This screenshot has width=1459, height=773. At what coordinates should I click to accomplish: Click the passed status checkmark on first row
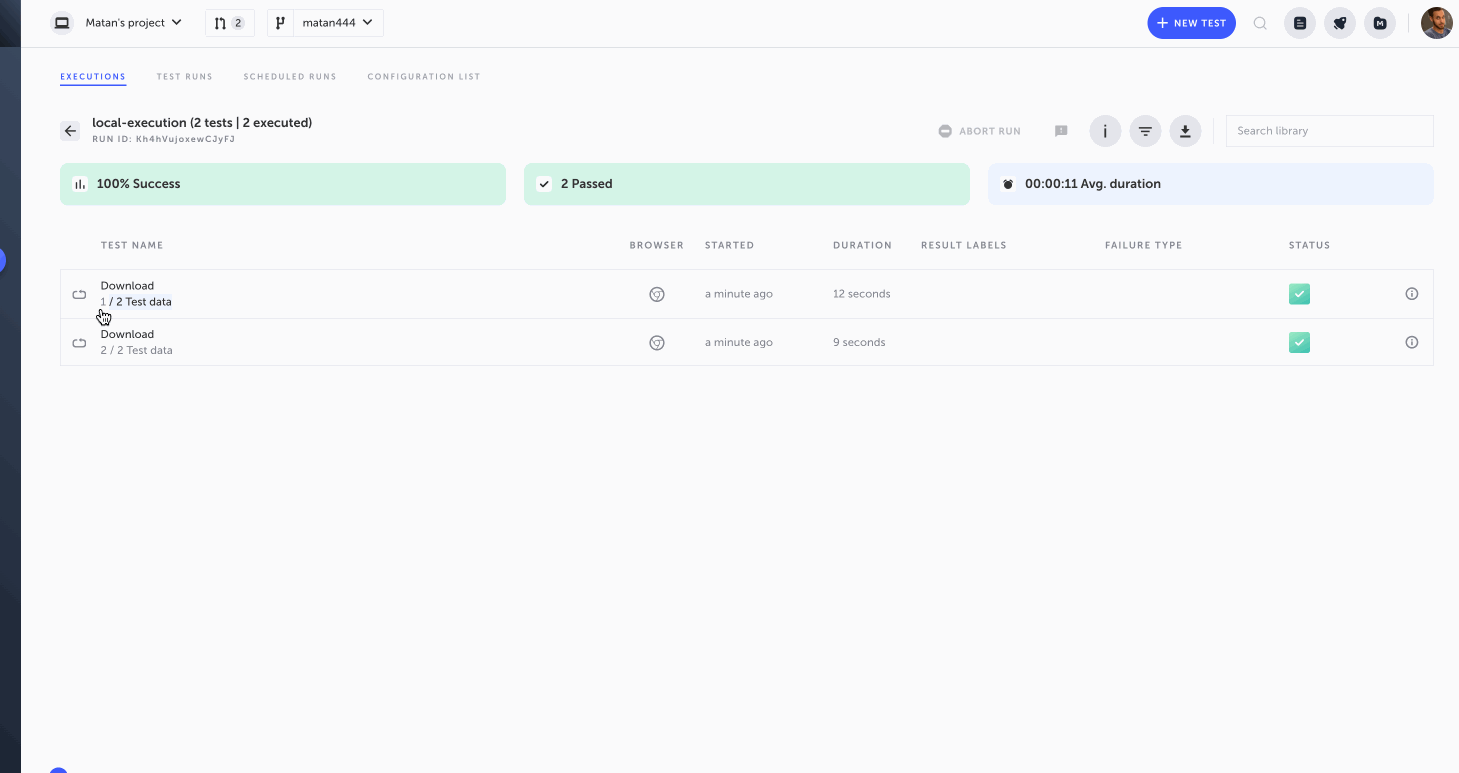pyautogui.click(x=1298, y=293)
